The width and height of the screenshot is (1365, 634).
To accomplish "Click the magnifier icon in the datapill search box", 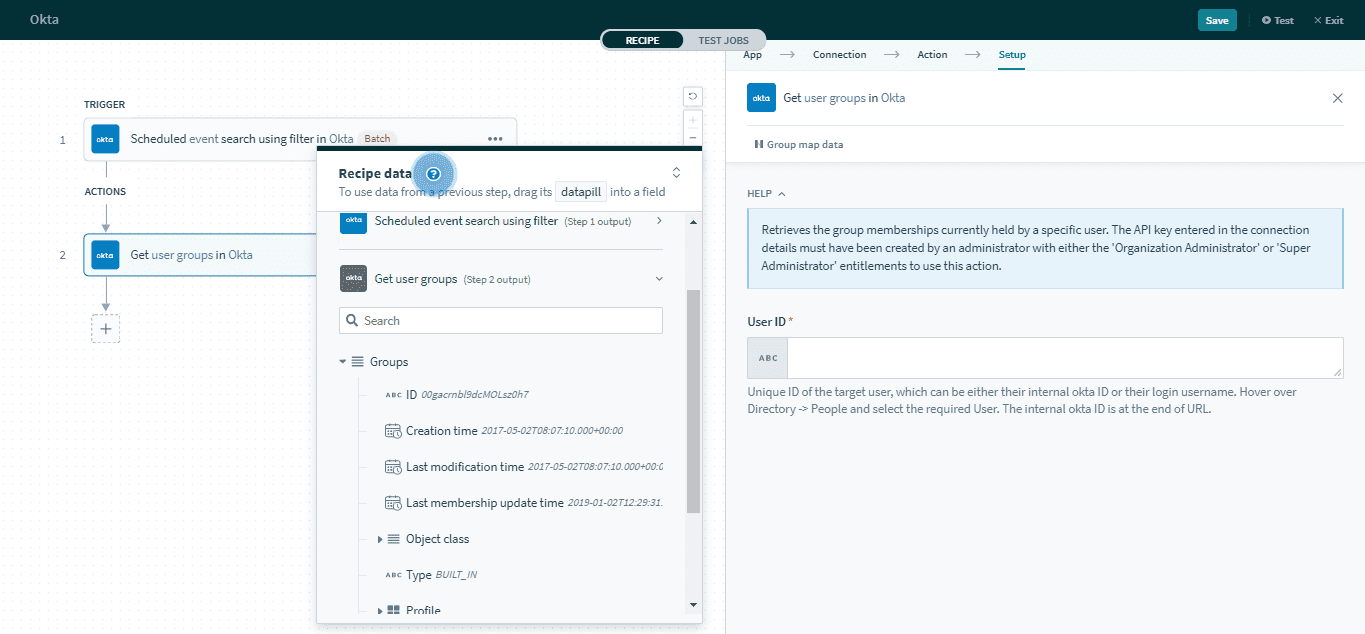I will pos(351,320).
